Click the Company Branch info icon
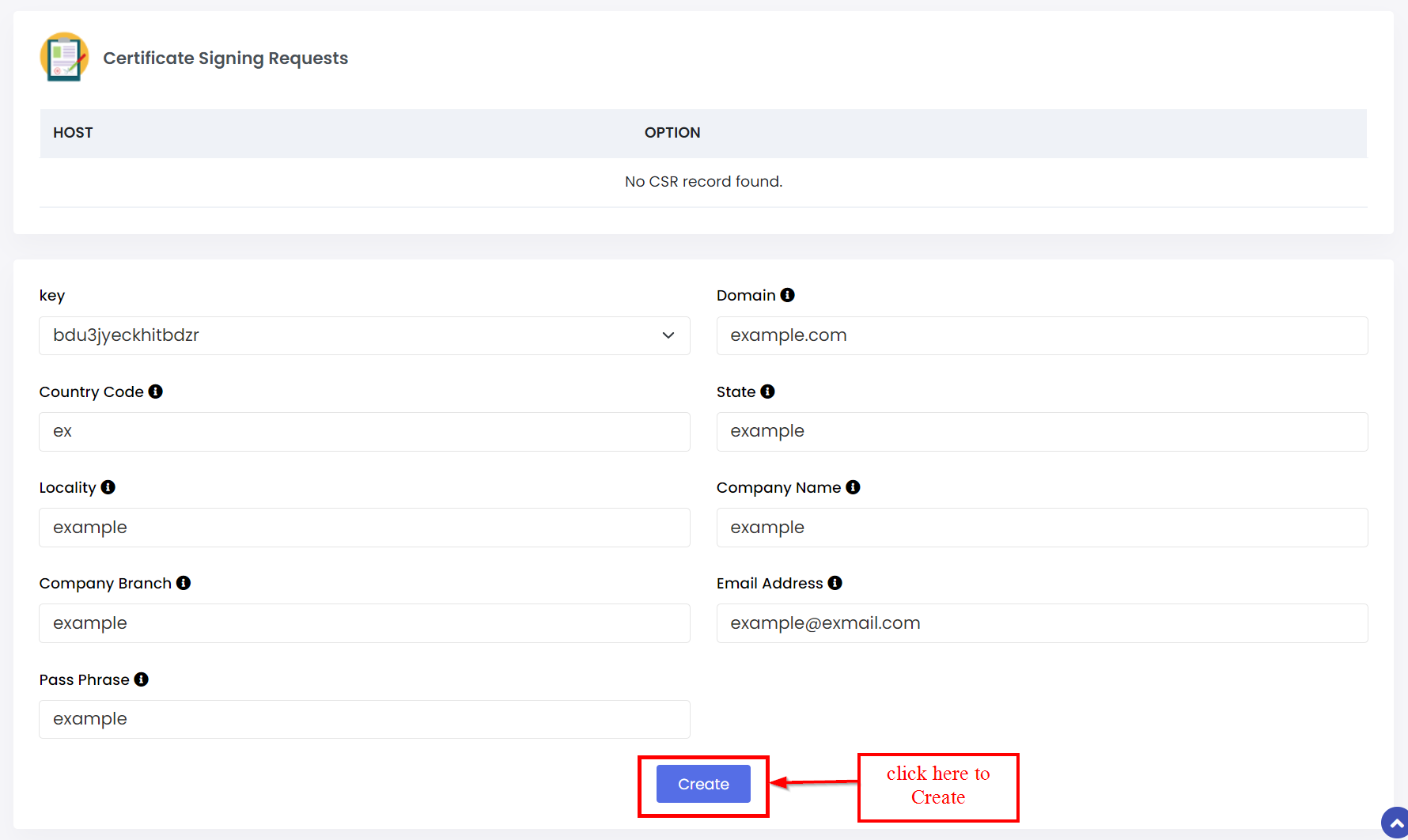 click(x=183, y=583)
